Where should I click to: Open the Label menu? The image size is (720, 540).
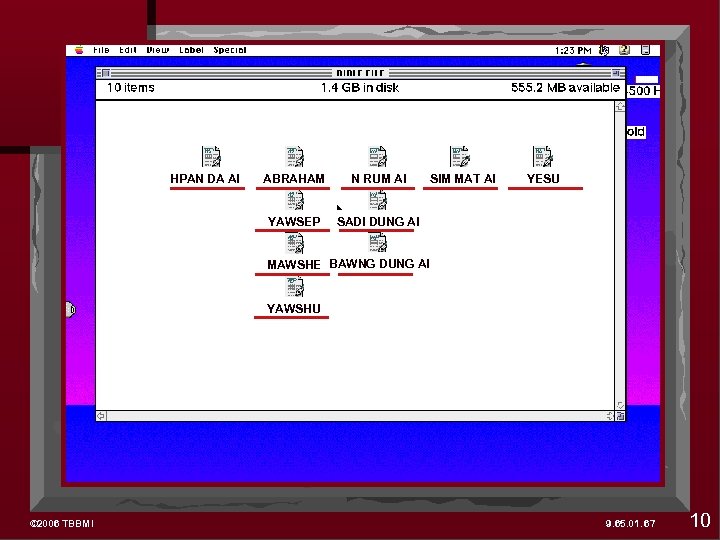191,50
